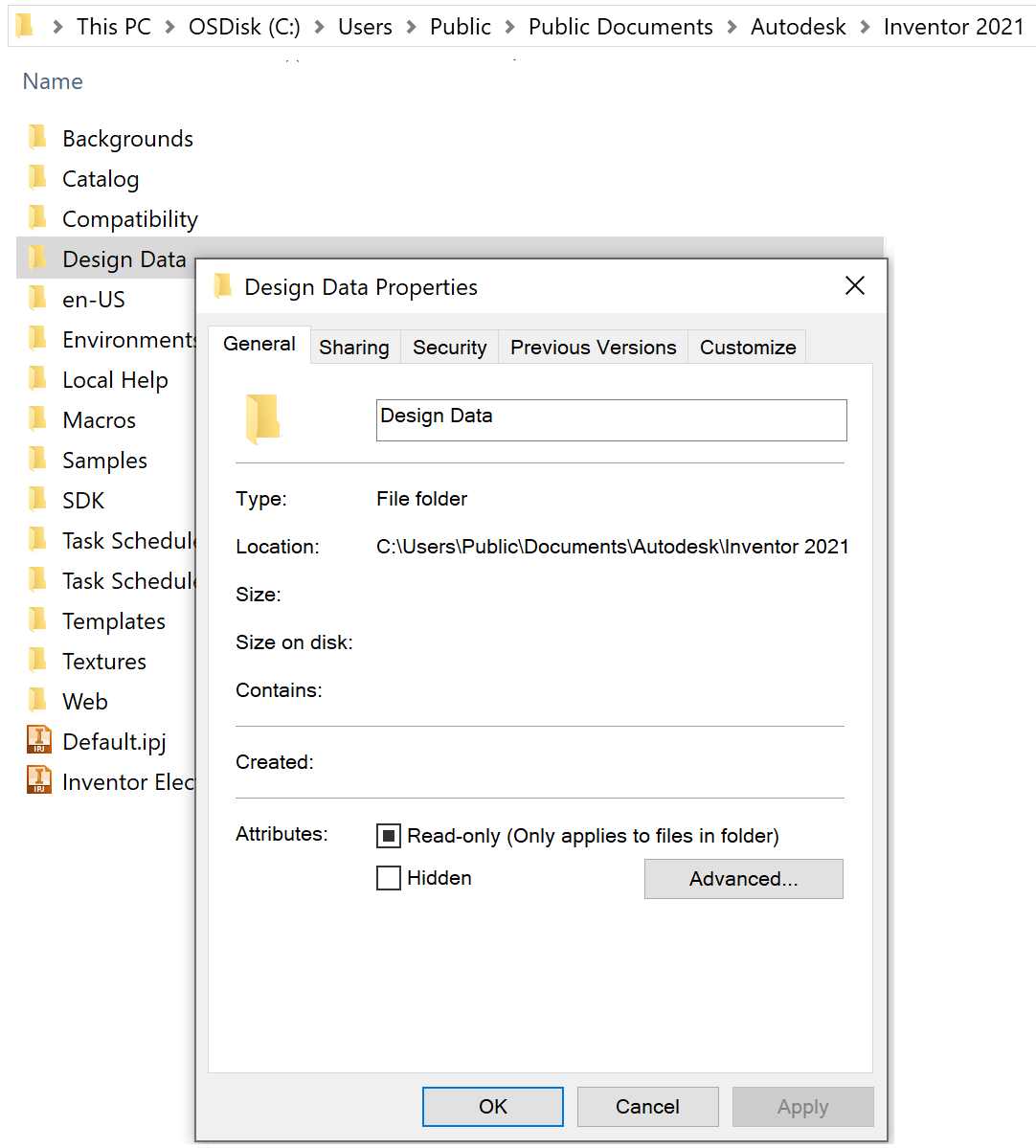The image size is (1036, 1148).
Task: Click inside the folder name field
Action: click(x=610, y=419)
